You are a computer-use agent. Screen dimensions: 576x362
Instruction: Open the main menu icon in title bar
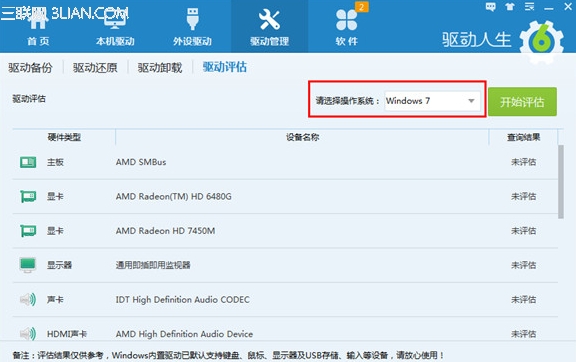click(529, 7)
